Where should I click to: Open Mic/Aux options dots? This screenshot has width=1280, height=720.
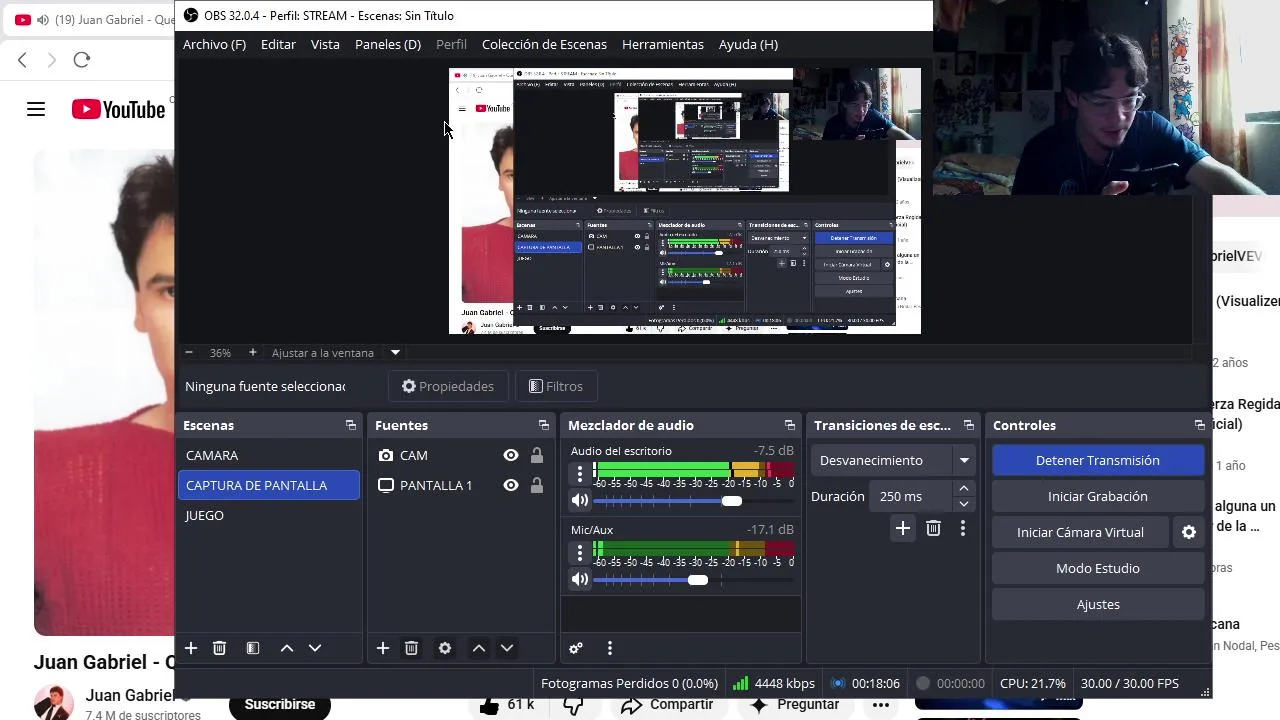[x=580, y=552]
